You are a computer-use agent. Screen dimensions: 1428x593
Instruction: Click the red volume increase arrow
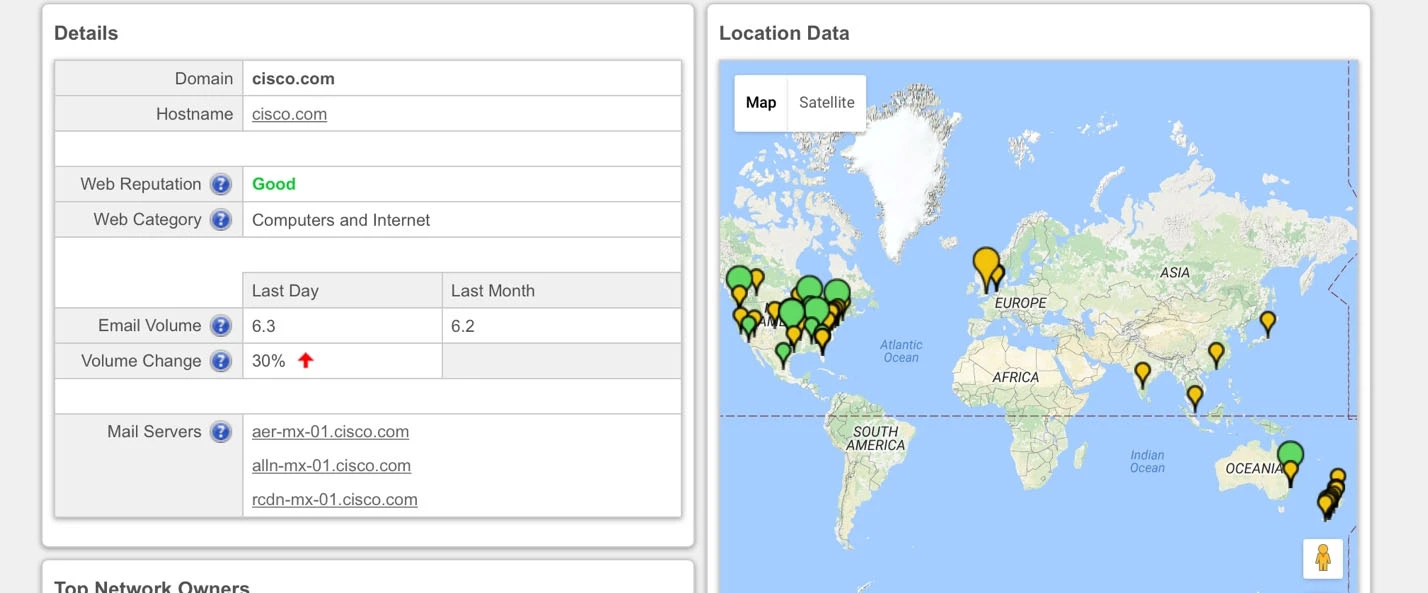[306, 361]
